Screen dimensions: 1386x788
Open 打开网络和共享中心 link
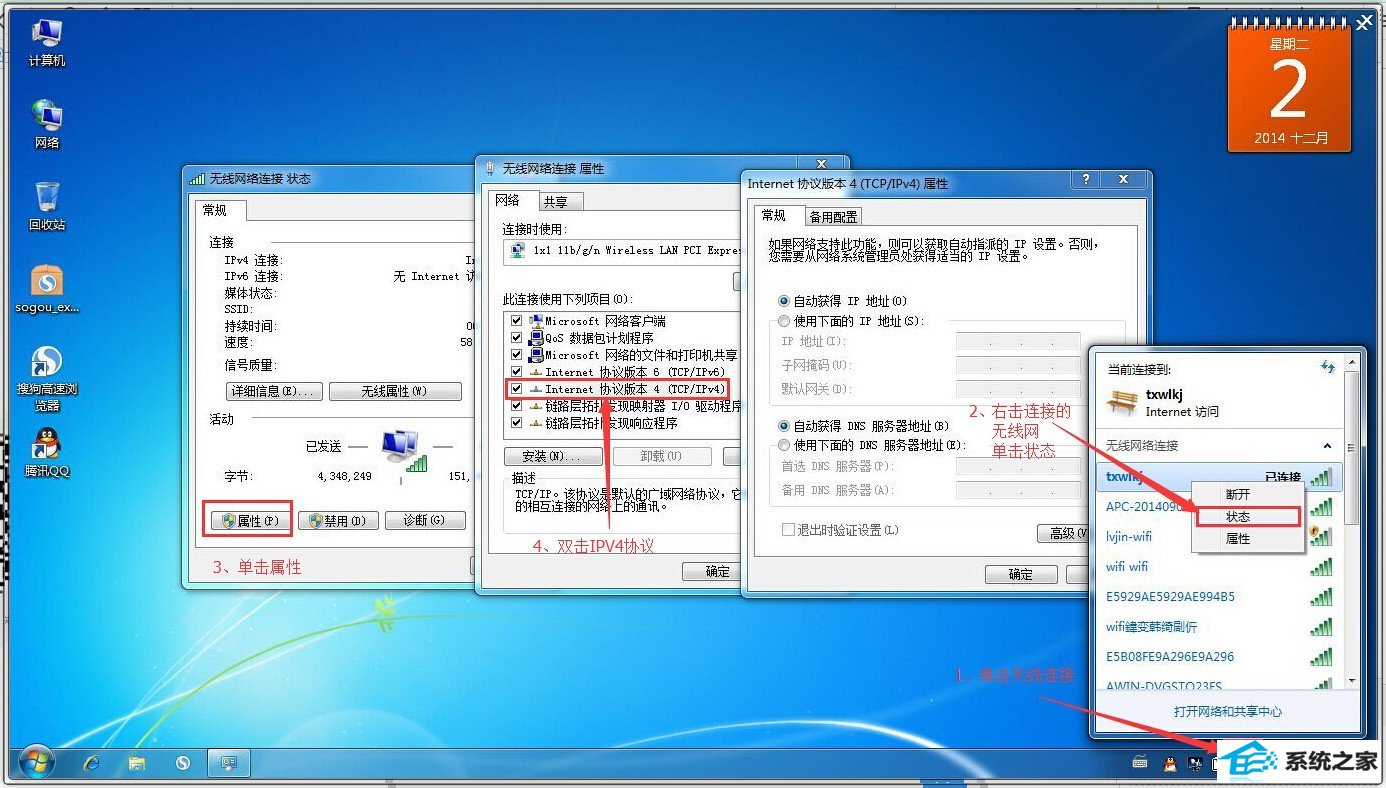1228,712
